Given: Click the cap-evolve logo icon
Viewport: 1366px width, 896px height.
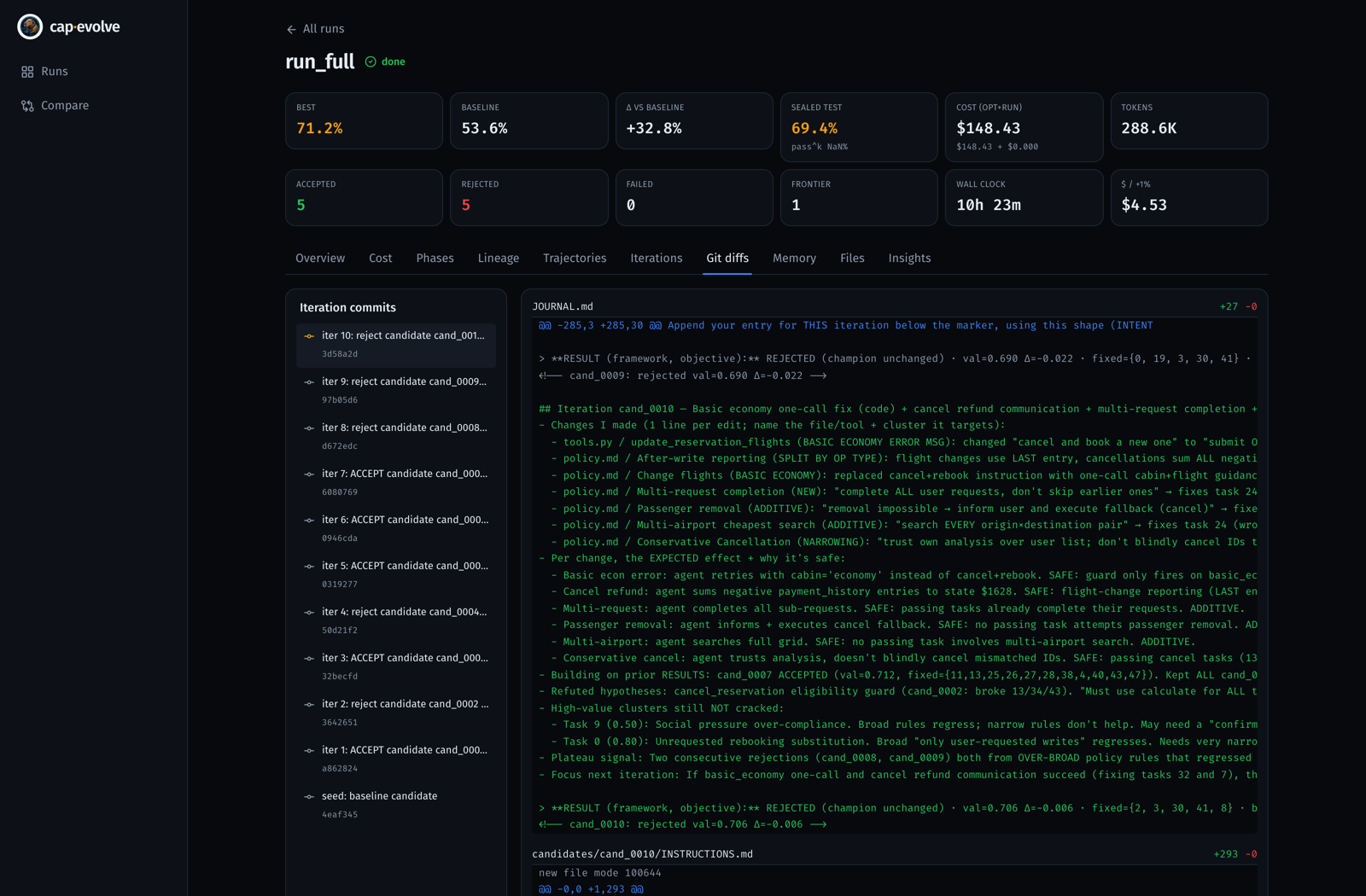Looking at the screenshot, I should pyautogui.click(x=30, y=26).
